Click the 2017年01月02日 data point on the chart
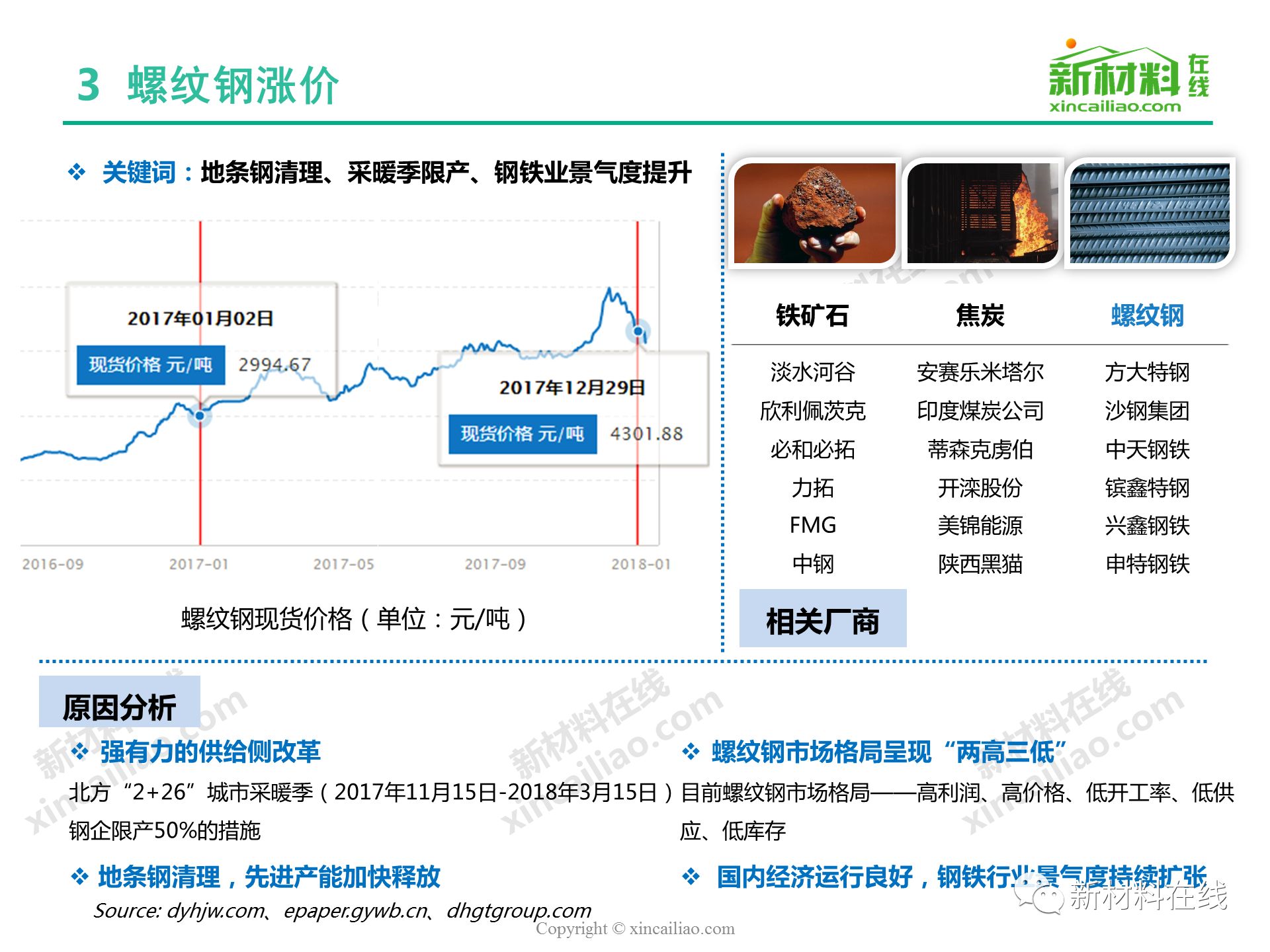The image size is (1270, 952). click(200, 415)
